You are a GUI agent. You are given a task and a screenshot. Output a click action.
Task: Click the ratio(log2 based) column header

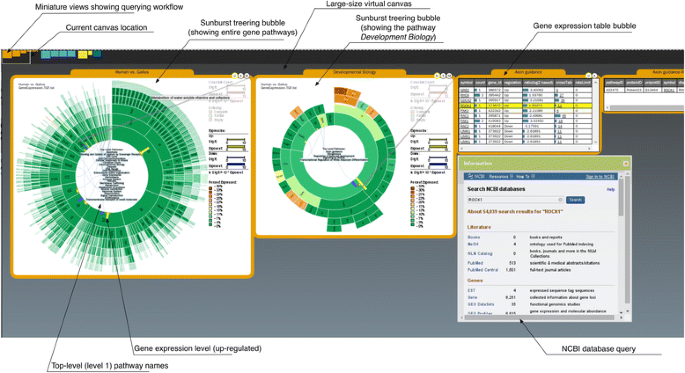pyautogui.click(x=538, y=83)
